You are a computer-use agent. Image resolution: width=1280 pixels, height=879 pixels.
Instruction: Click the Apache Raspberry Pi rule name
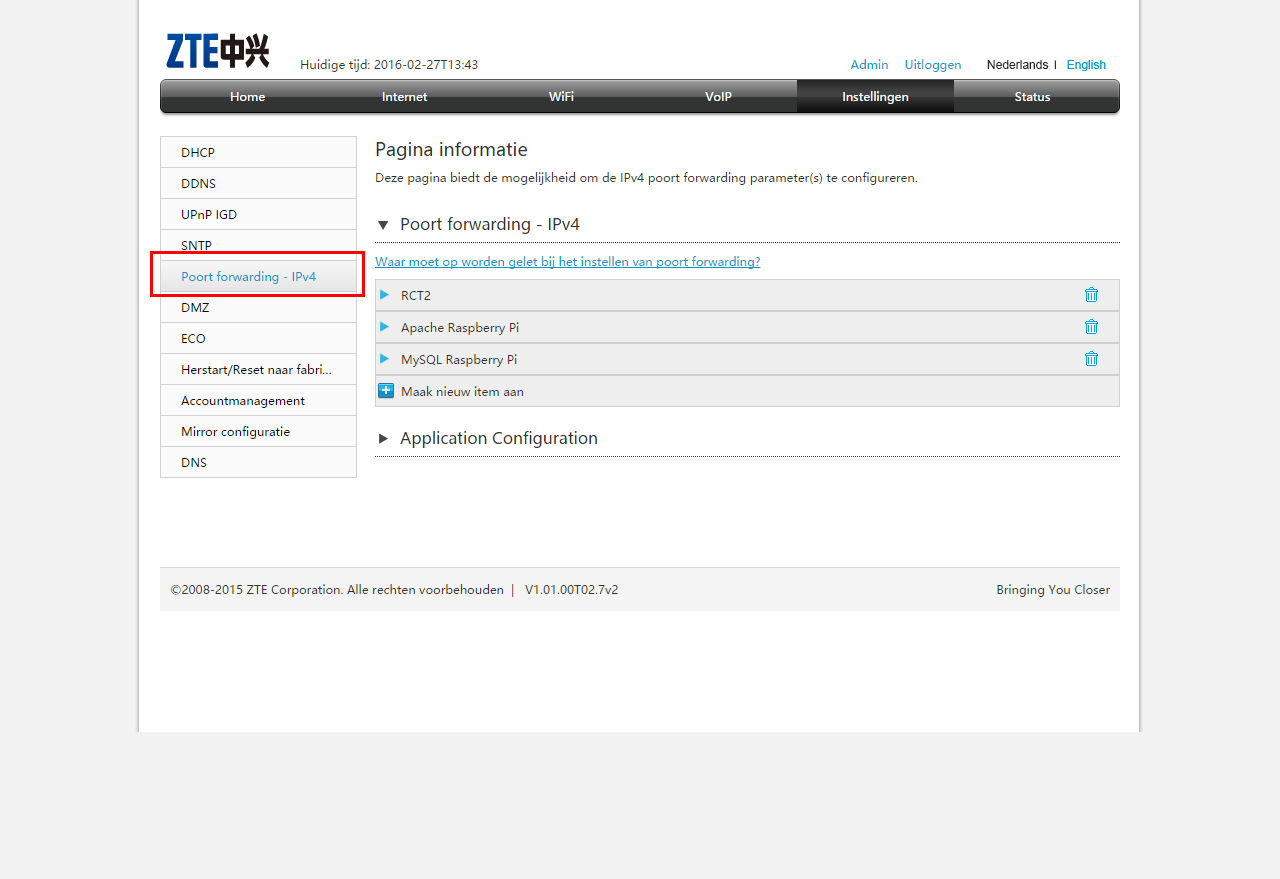coord(460,327)
